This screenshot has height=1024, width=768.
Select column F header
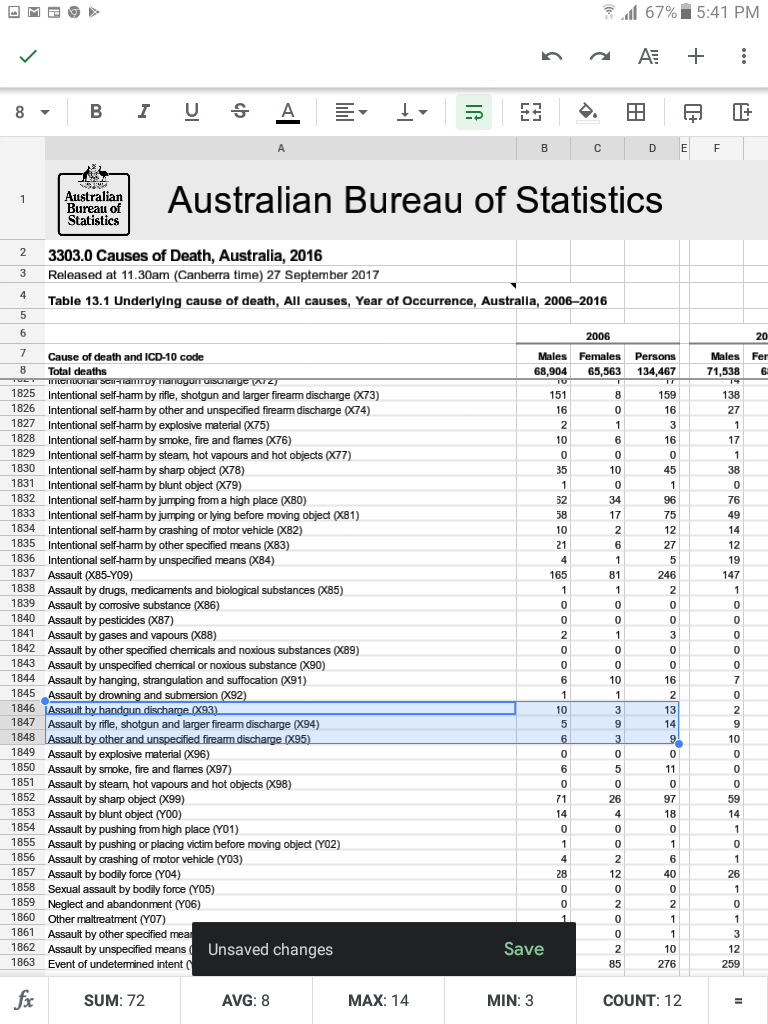pyautogui.click(x=716, y=148)
